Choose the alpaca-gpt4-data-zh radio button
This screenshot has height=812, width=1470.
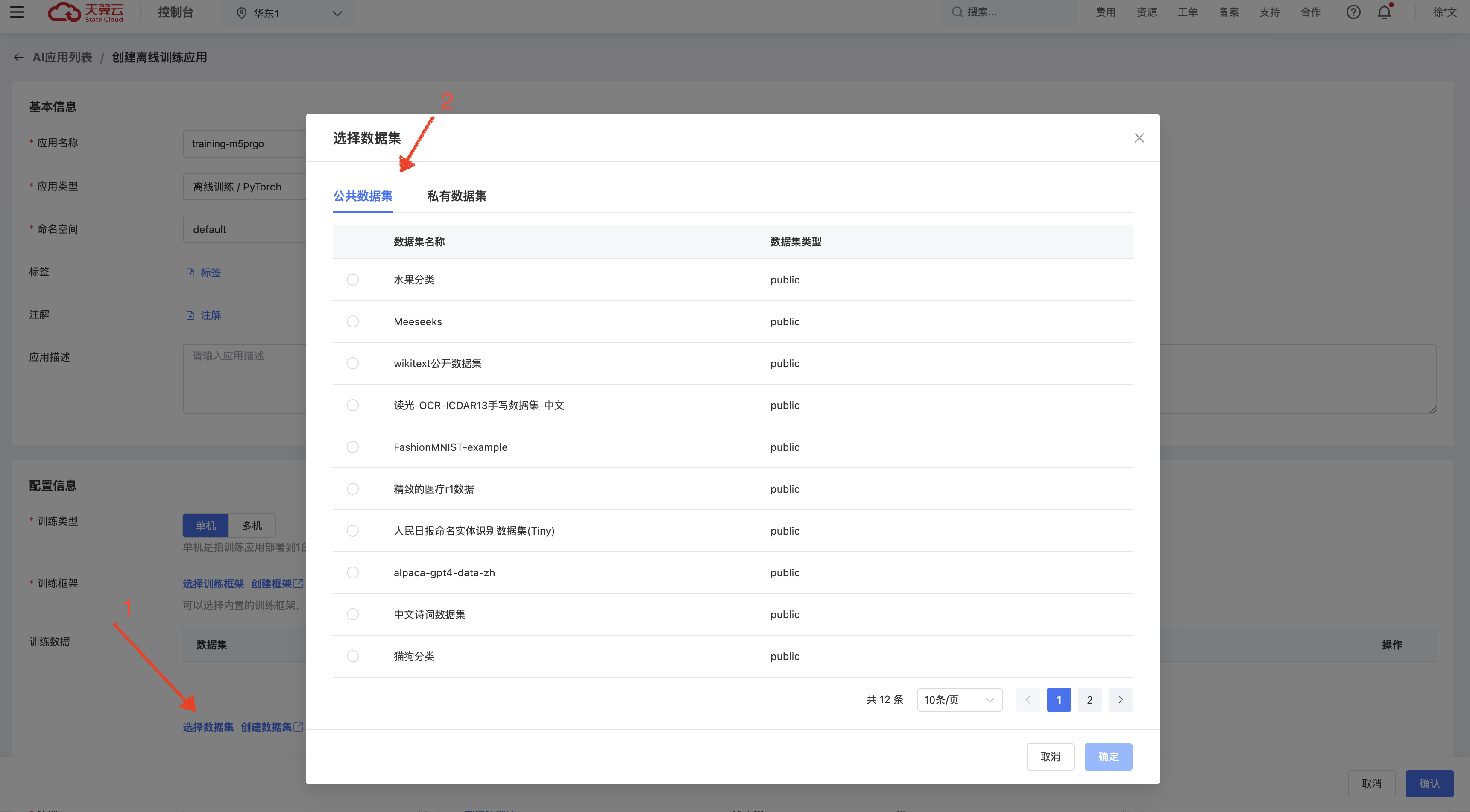[353, 572]
